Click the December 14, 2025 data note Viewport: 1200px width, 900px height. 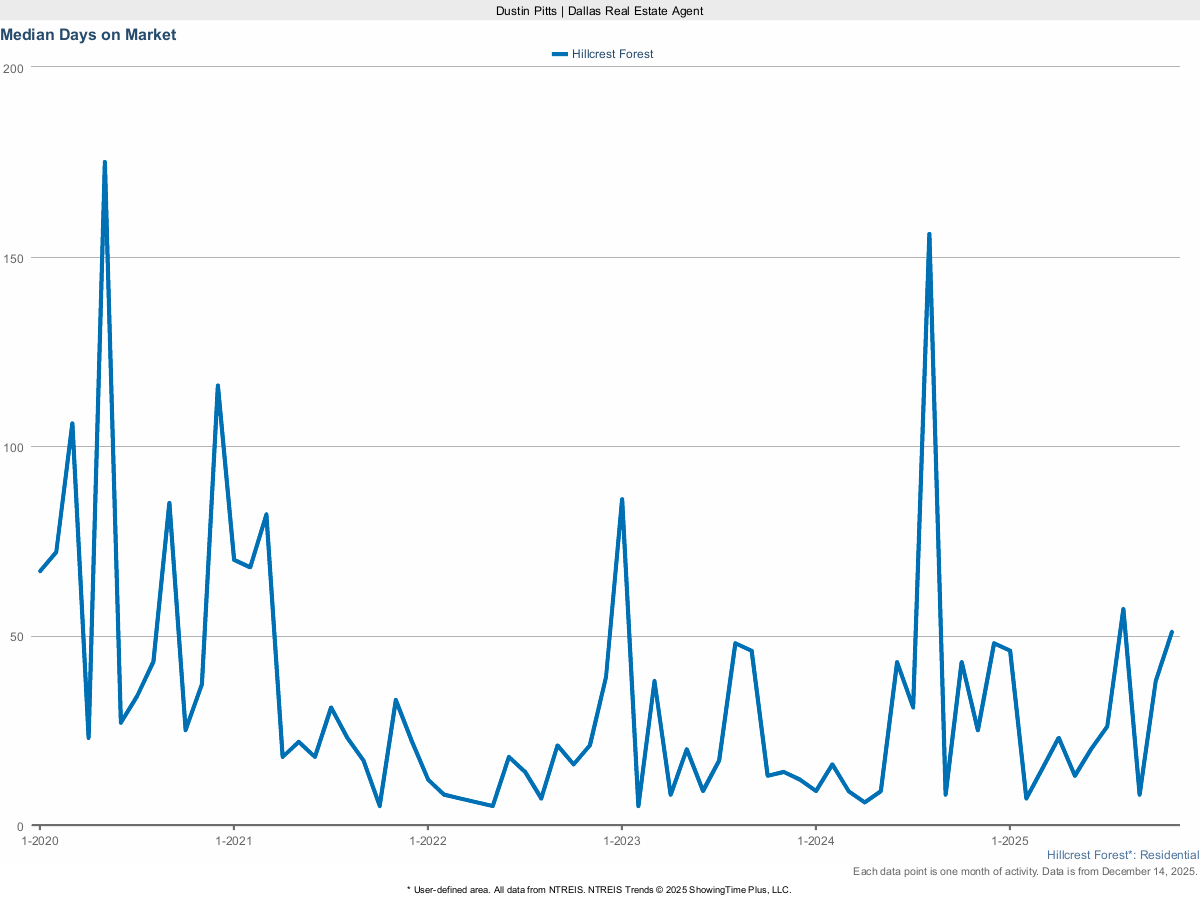[x=1024, y=871]
